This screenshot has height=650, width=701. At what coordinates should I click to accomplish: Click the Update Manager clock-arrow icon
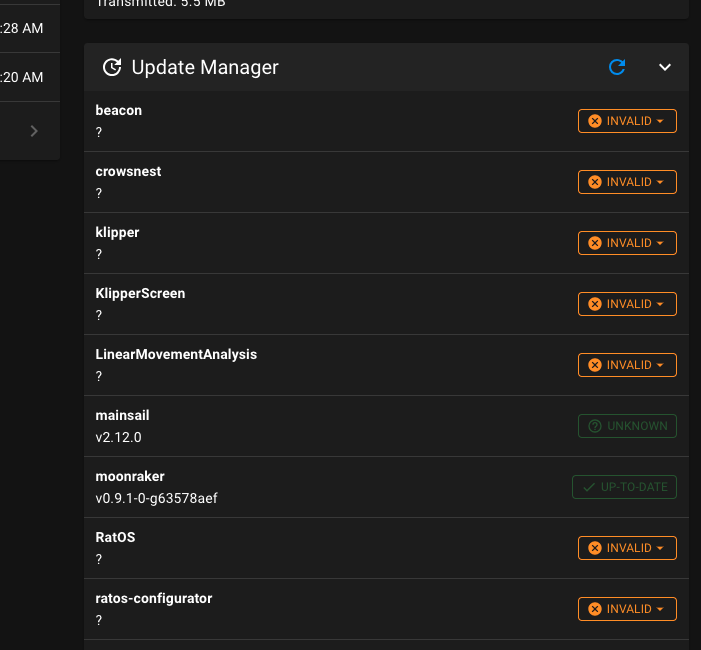(x=112, y=68)
